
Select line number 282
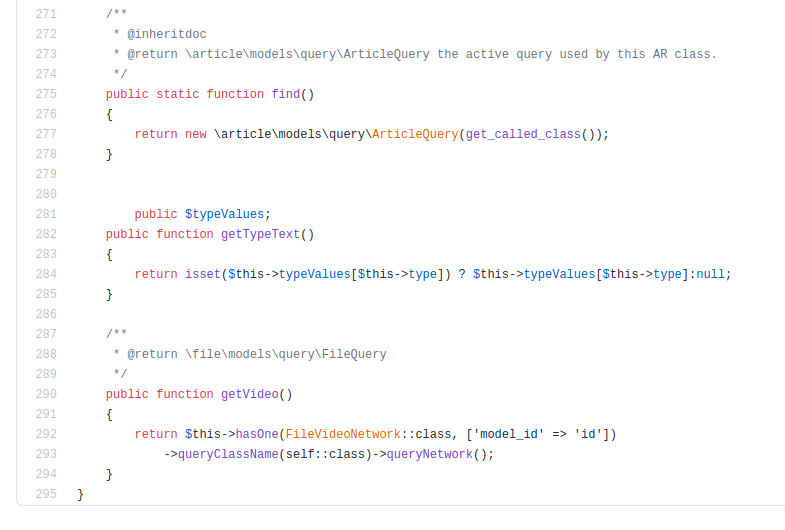coord(46,234)
